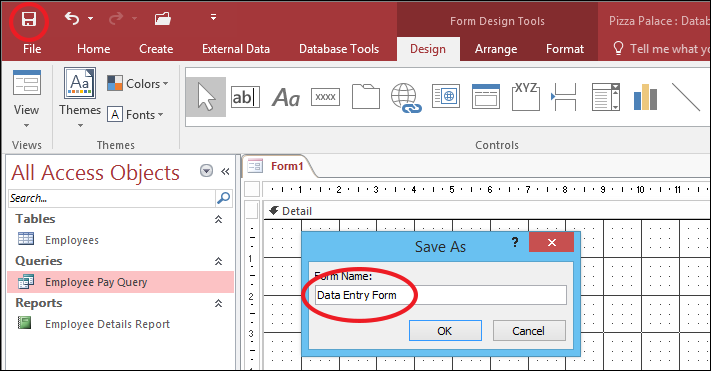Collapse the Reports group
711x371 pixels.
pos(219,303)
